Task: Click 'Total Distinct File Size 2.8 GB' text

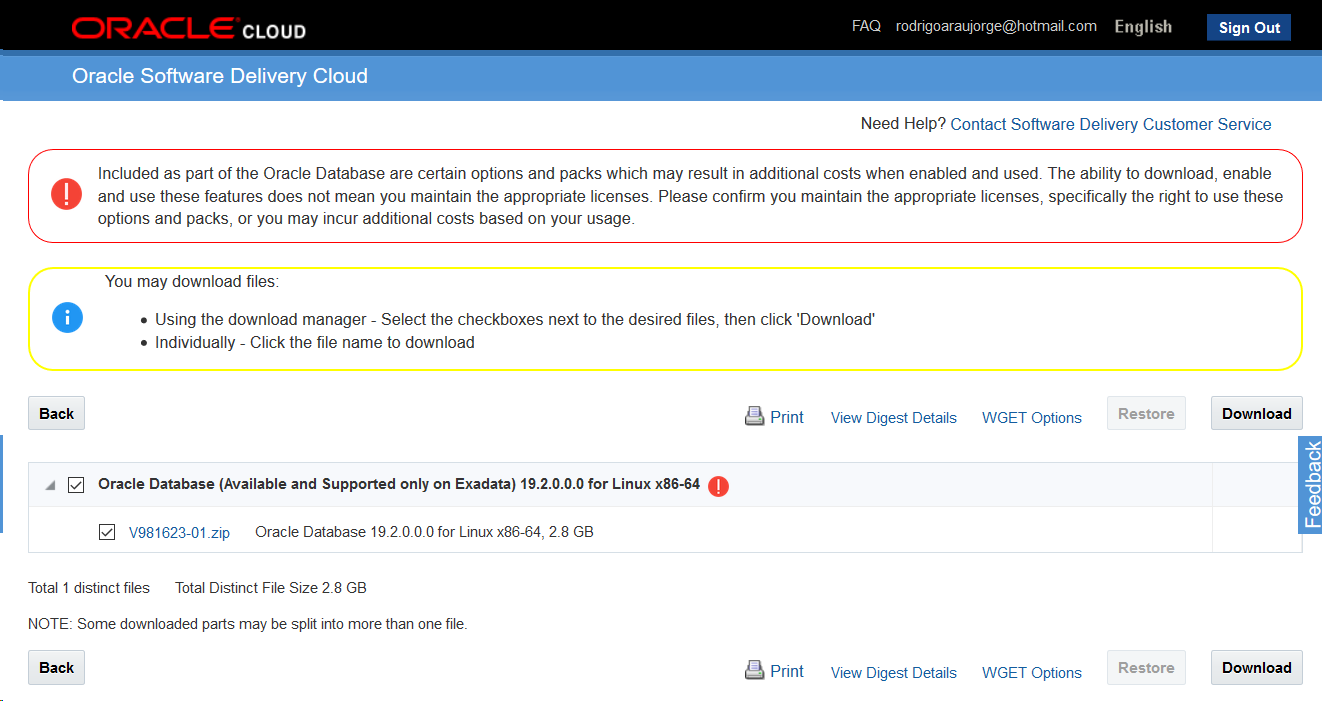Action: 271,588
